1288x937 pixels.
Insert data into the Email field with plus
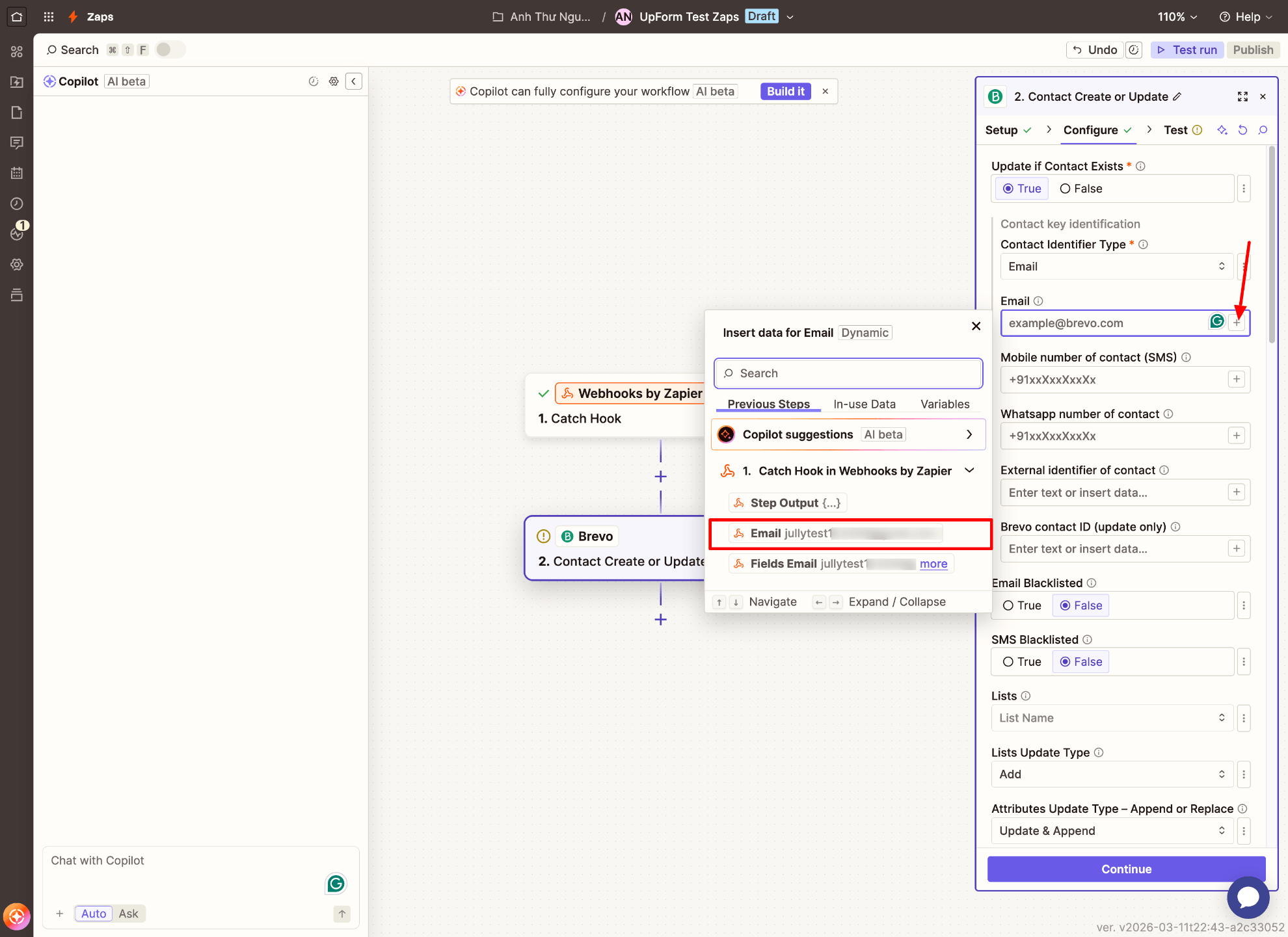[1237, 323]
